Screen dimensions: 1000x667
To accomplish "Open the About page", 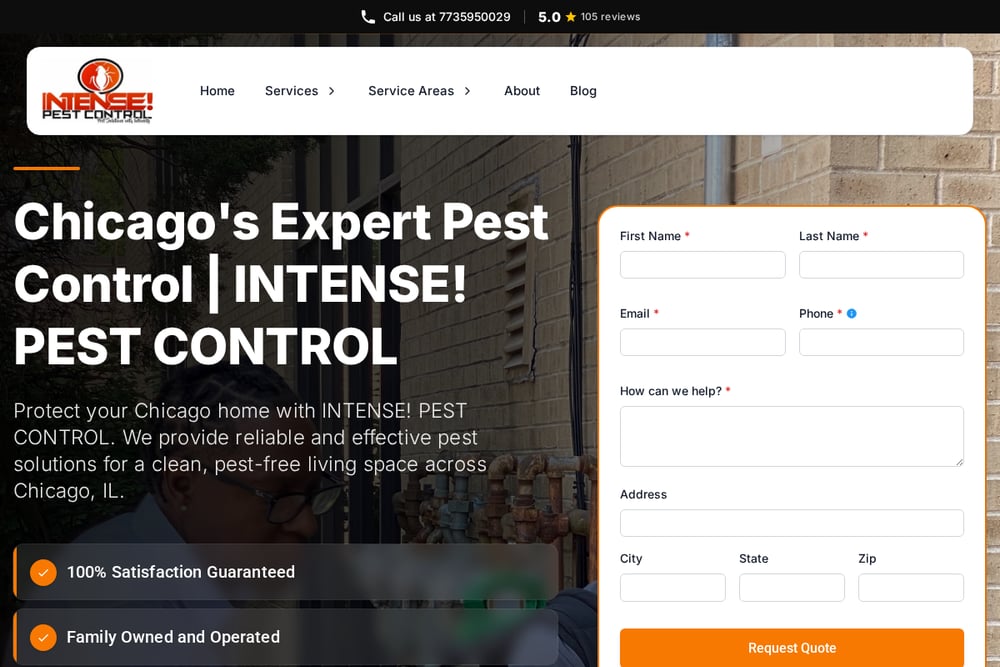I will (522, 91).
